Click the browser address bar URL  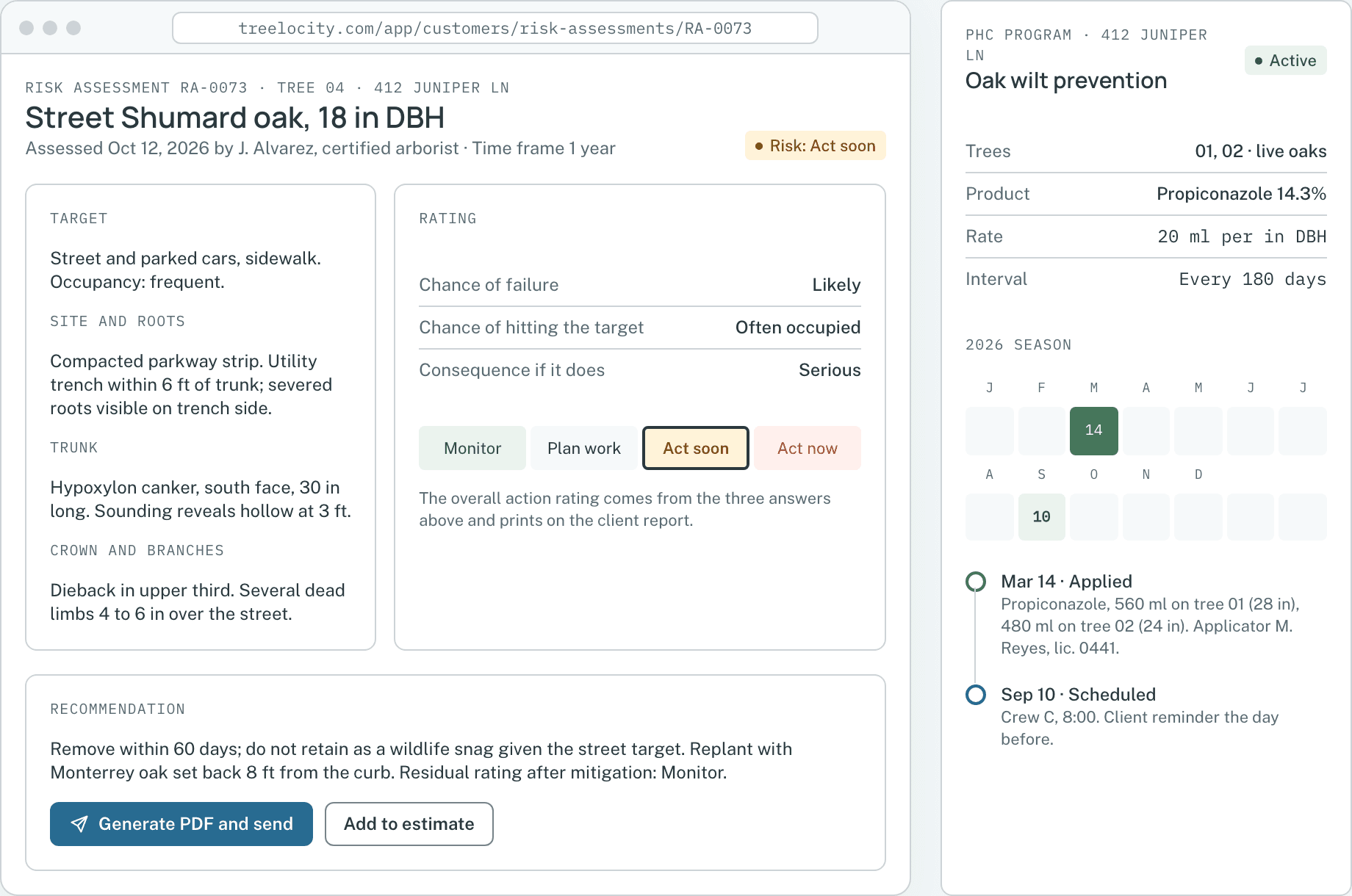495,28
